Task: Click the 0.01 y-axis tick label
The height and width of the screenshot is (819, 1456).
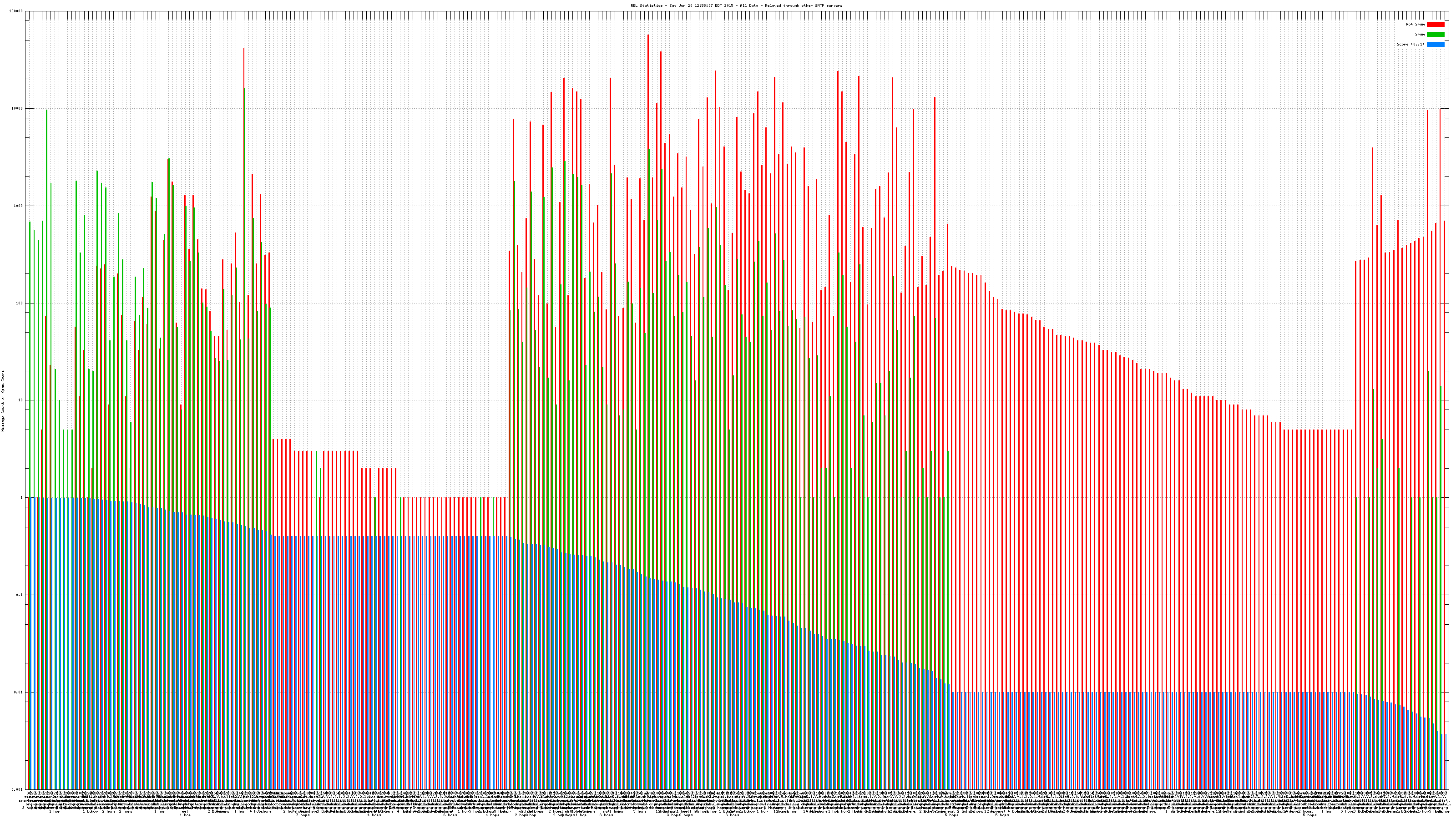Action: coord(19,692)
